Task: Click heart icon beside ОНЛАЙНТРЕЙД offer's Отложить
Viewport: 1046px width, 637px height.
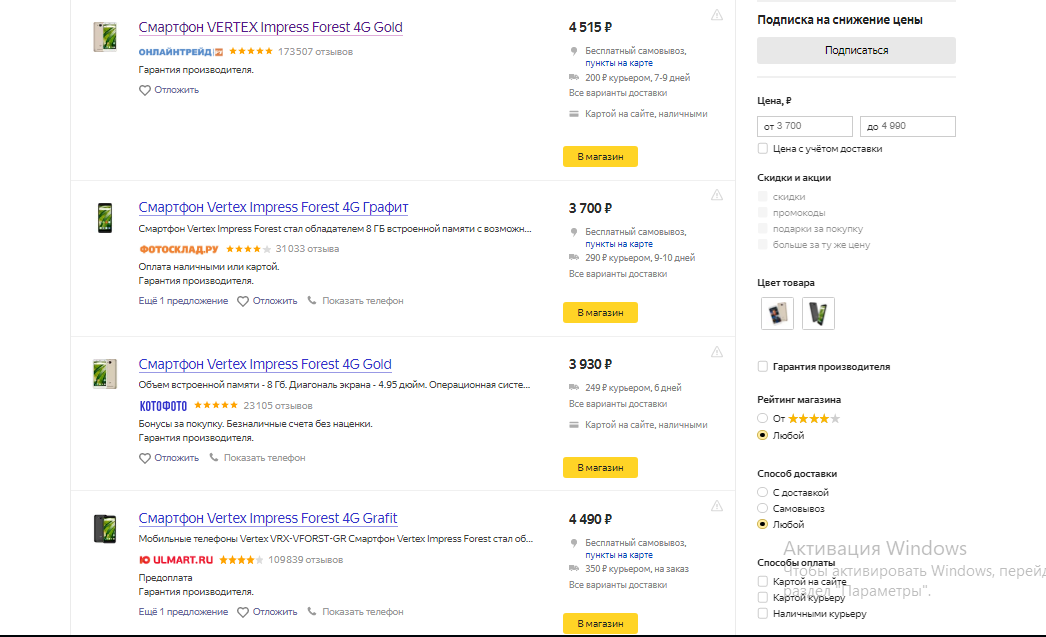Action: click(x=144, y=90)
